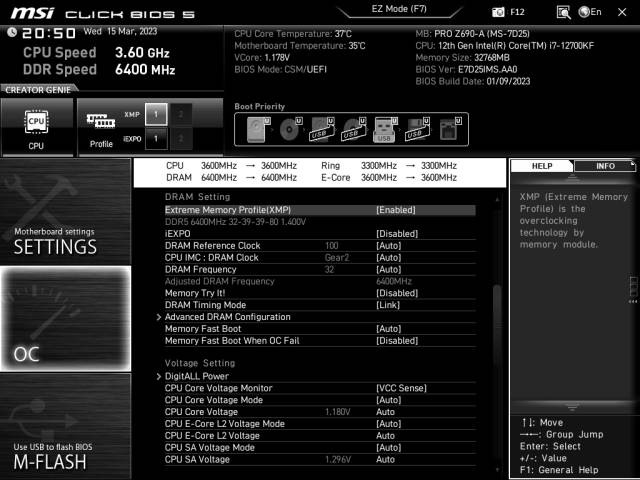Expand DigitALL Power submenu

pos(197,376)
